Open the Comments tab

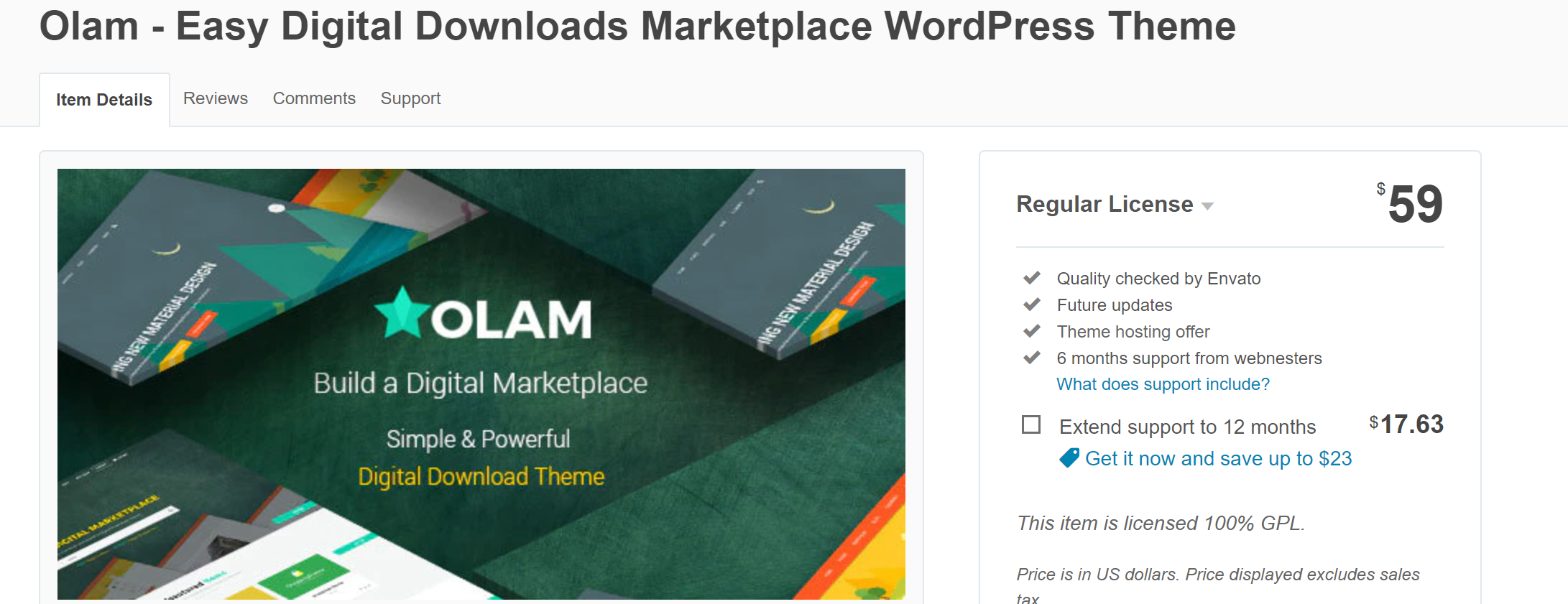314,98
